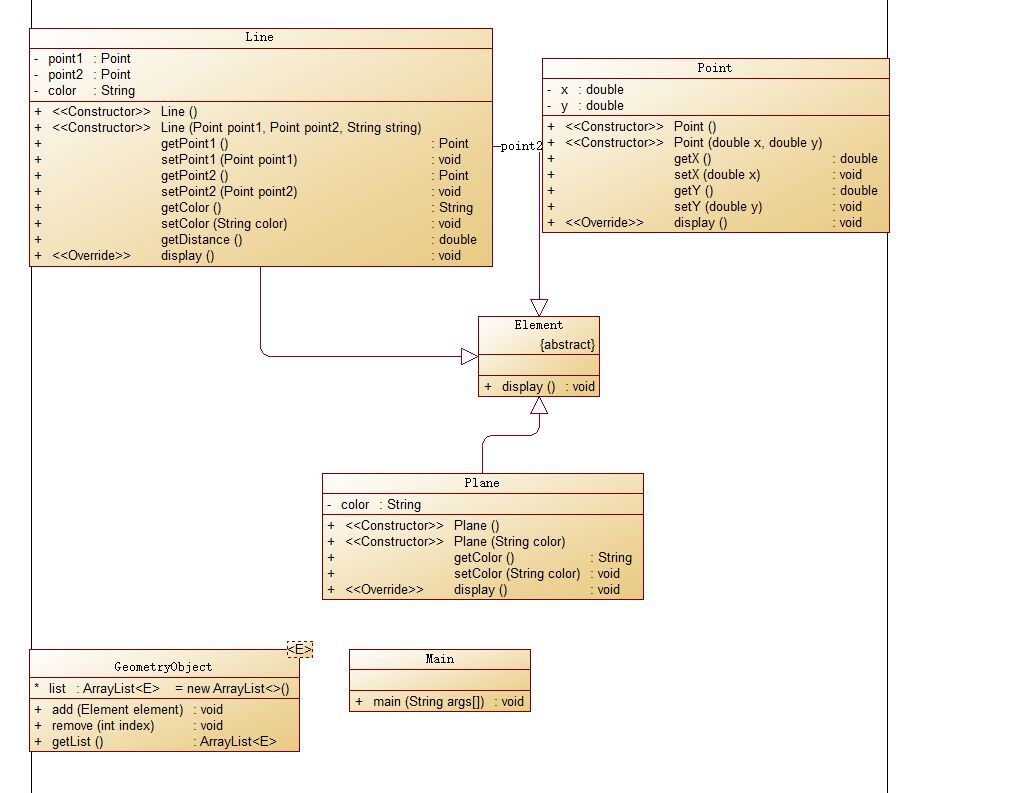Select the Main class title
Image resolution: width=1035 pixels, height=793 pixels.
(x=440, y=659)
